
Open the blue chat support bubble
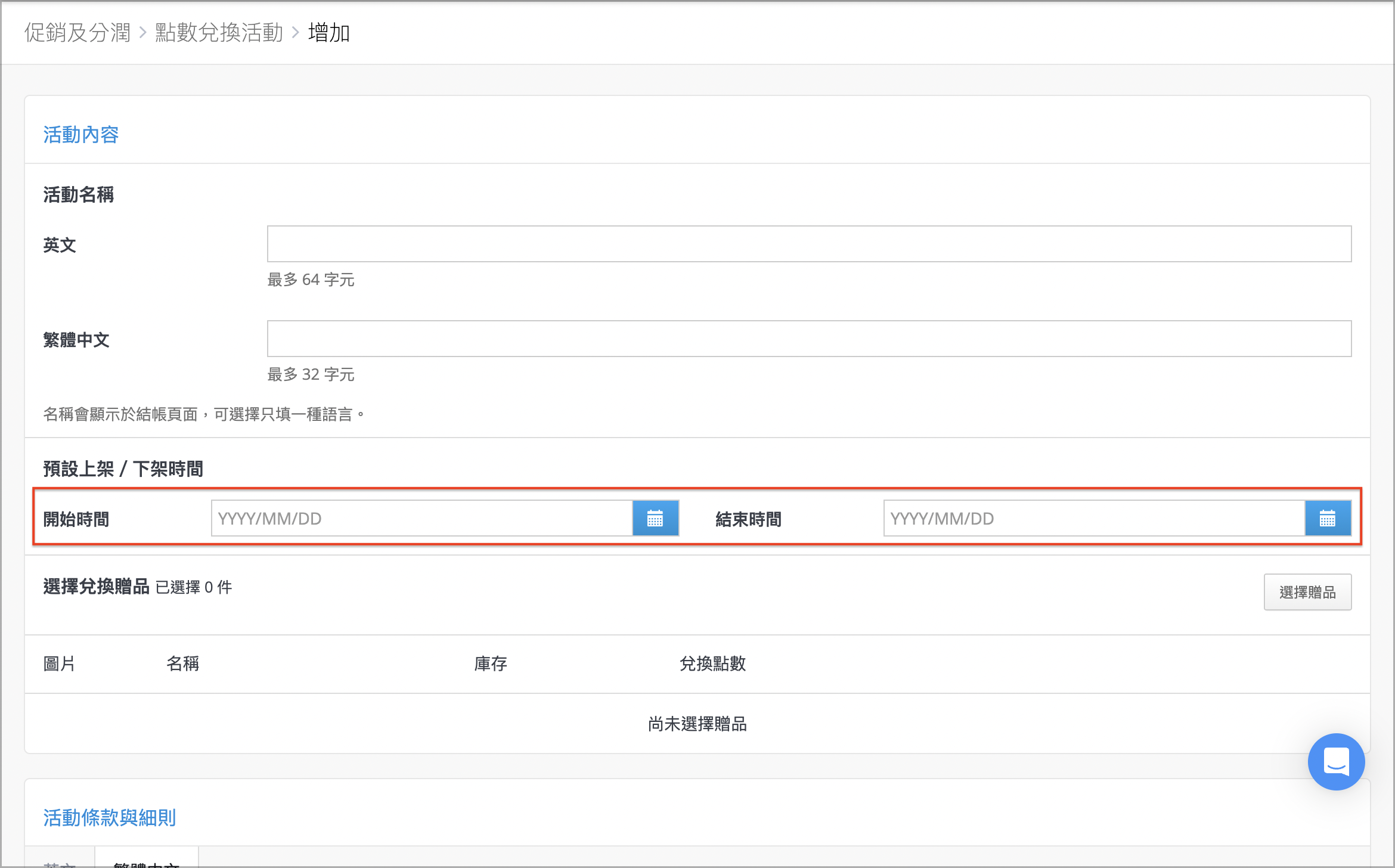point(1336,761)
